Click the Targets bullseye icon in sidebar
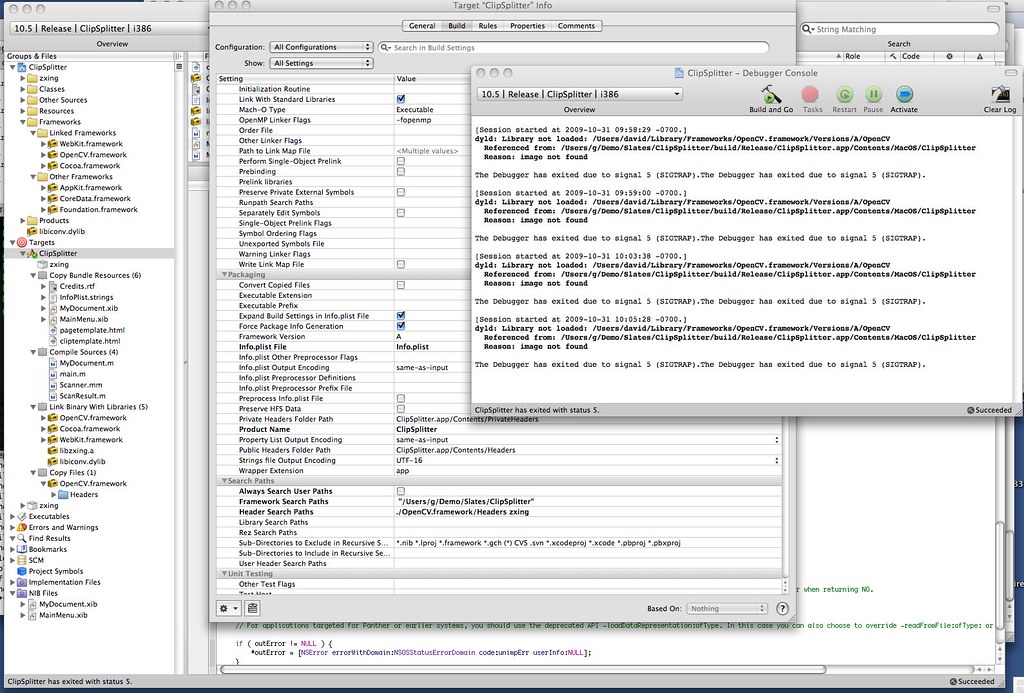 point(22,242)
